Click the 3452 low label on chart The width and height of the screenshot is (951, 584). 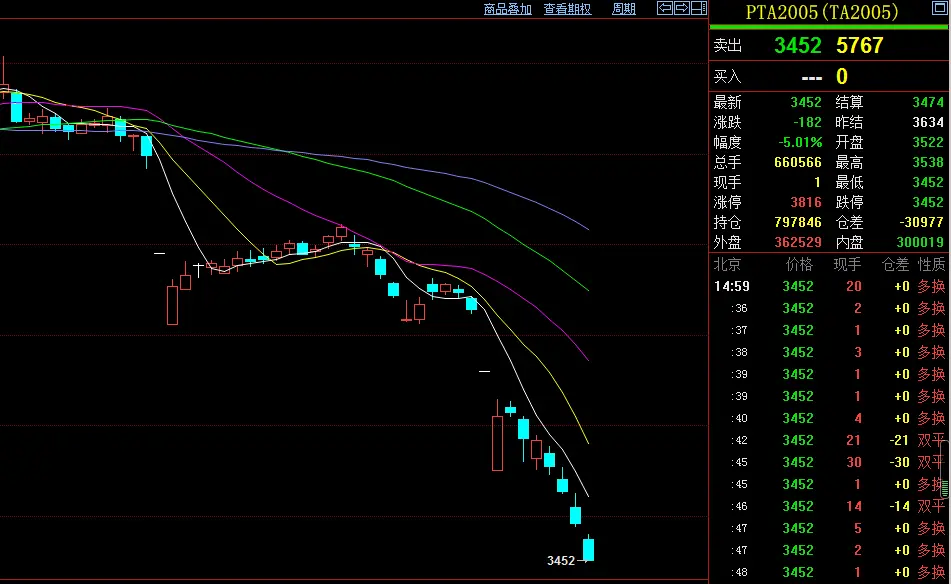coord(561,561)
